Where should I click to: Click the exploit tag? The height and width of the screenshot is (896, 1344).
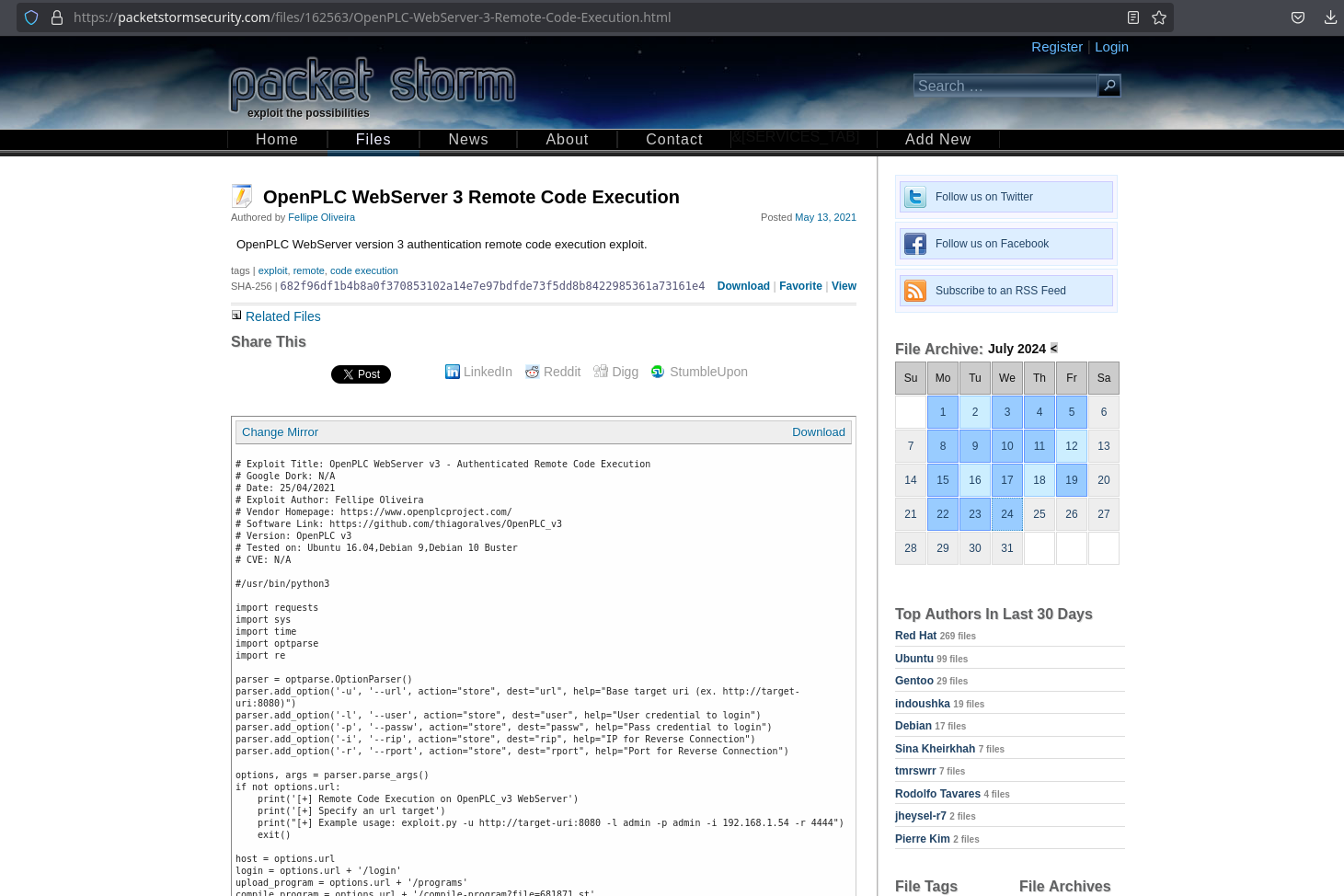pos(272,270)
